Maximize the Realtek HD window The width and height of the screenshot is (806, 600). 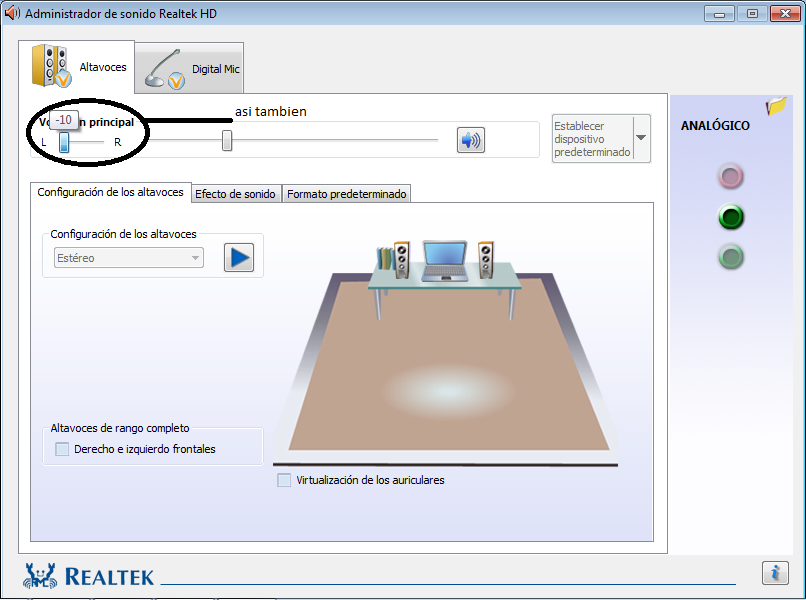pyautogui.click(x=752, y=14)
